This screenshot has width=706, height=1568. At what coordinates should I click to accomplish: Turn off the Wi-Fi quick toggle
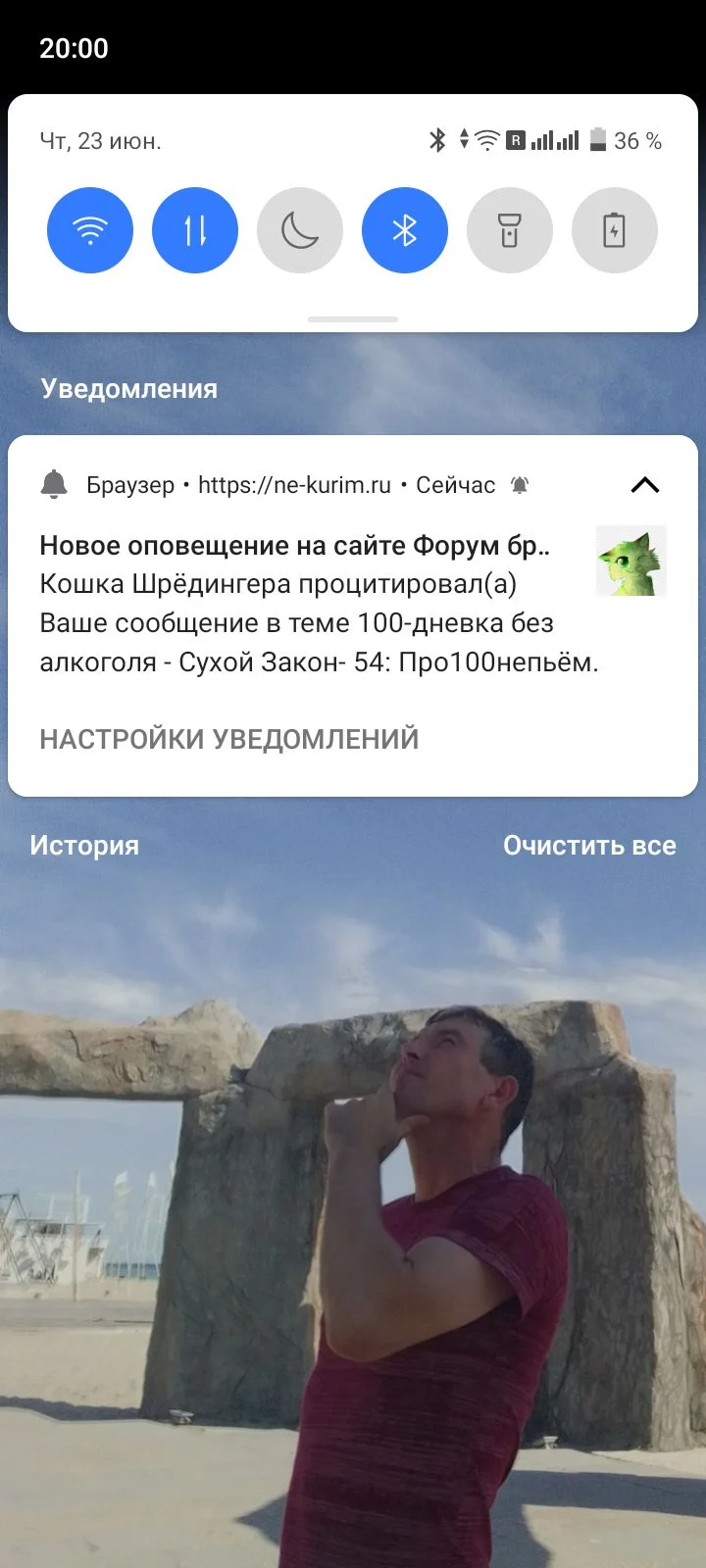pyautogui.click(x=90, y=230)
